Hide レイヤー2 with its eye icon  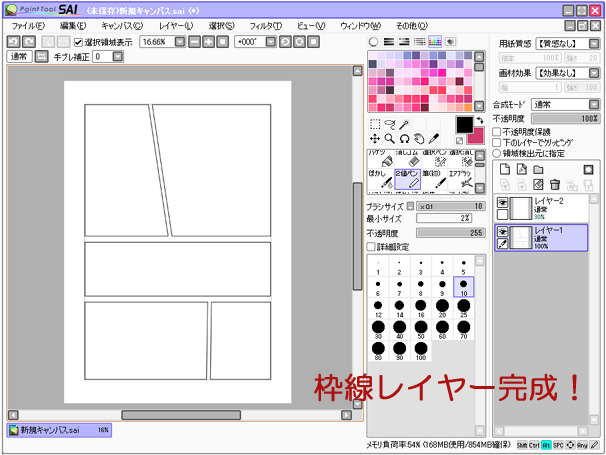pos(502,203)
